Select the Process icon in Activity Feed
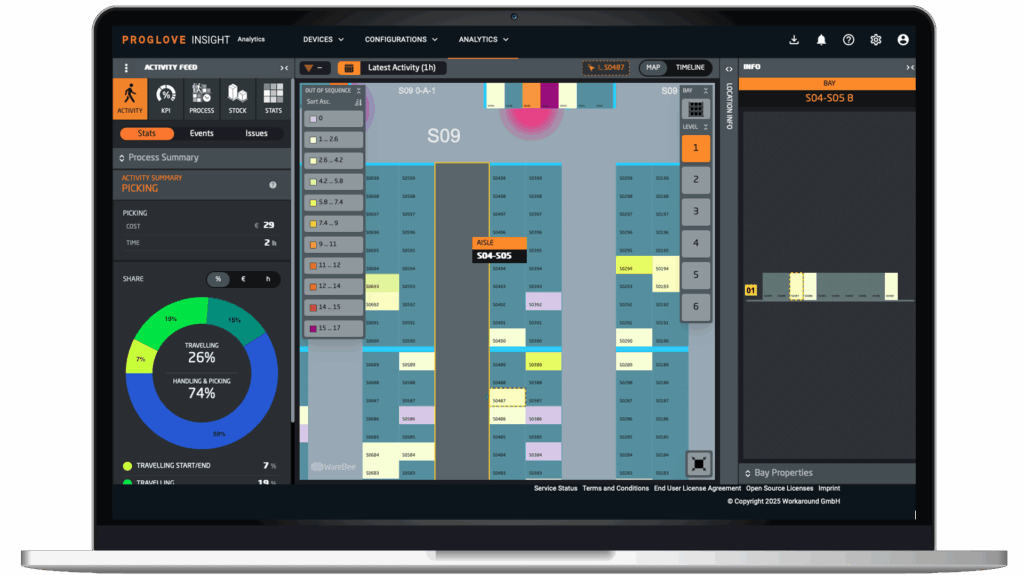This screenshot has height=575, width=1024. [x=202, y=98]
